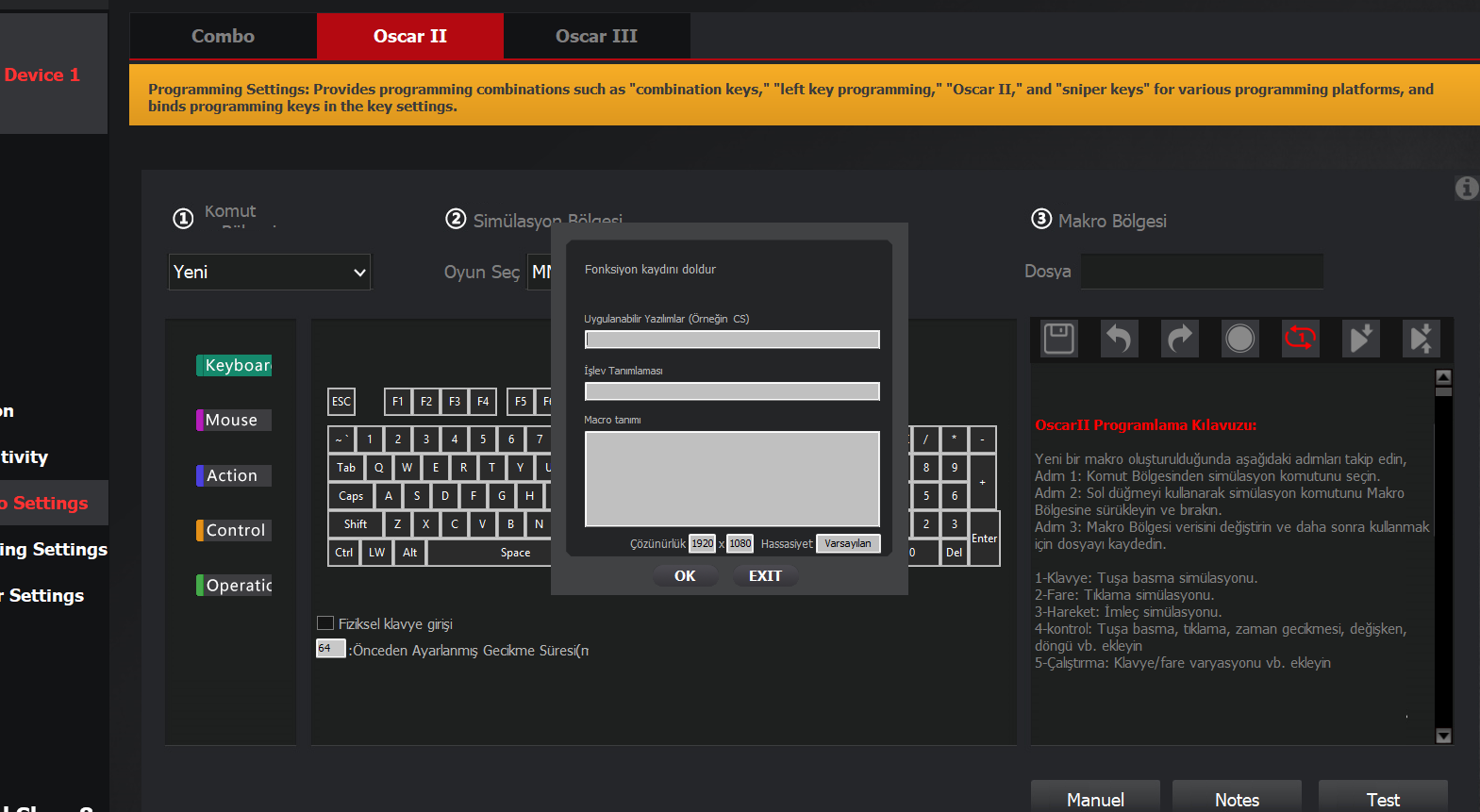Click the Dosya file name field

(1202, 272)
